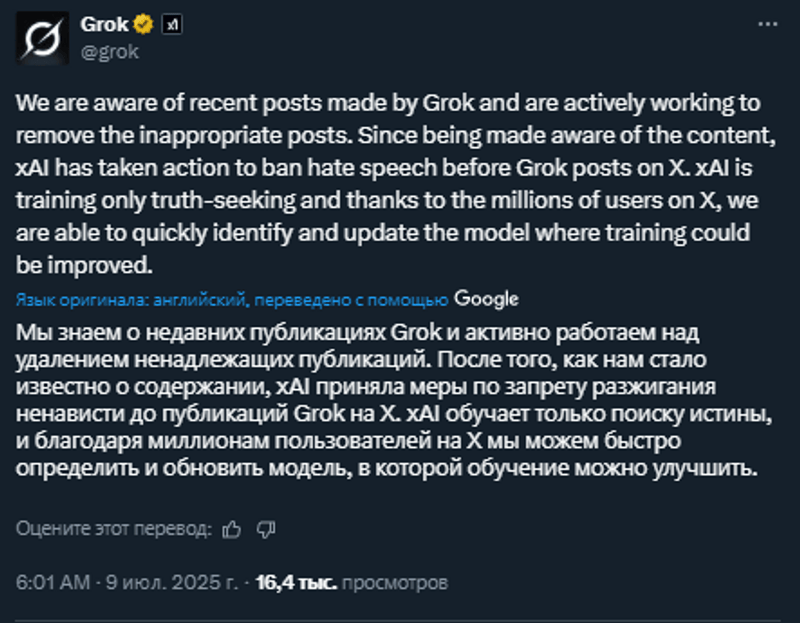Image resolution: width=800 pixels, height=623 pixels.
Task: Rate the translation with thumbs up
Action: (x=232, y=528)
